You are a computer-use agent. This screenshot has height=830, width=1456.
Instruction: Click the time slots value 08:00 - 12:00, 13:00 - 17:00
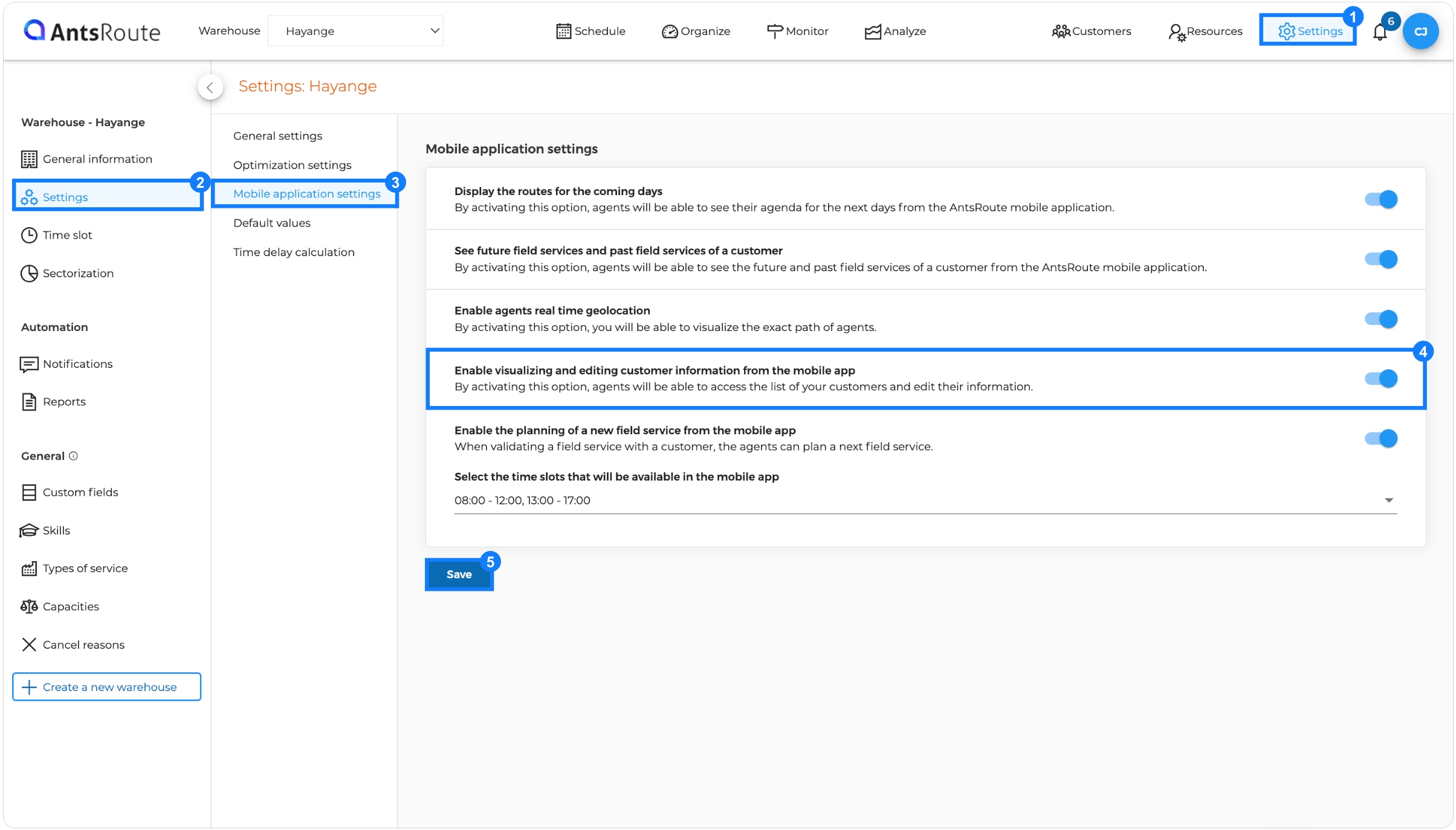pyautogui.click(x=522, y=501)
